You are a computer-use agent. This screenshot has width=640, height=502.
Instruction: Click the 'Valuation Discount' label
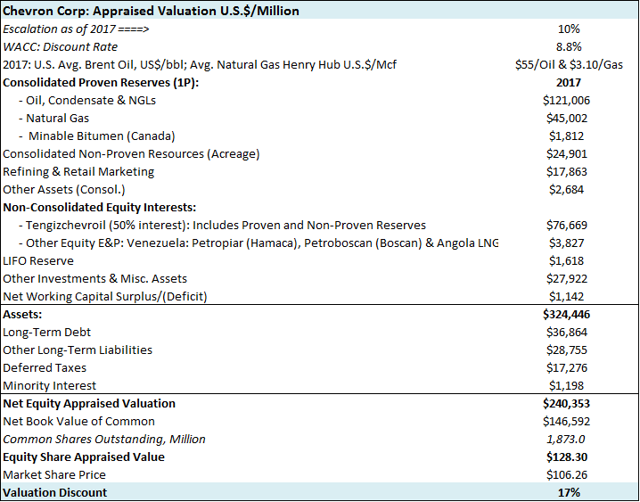[55, 493]
